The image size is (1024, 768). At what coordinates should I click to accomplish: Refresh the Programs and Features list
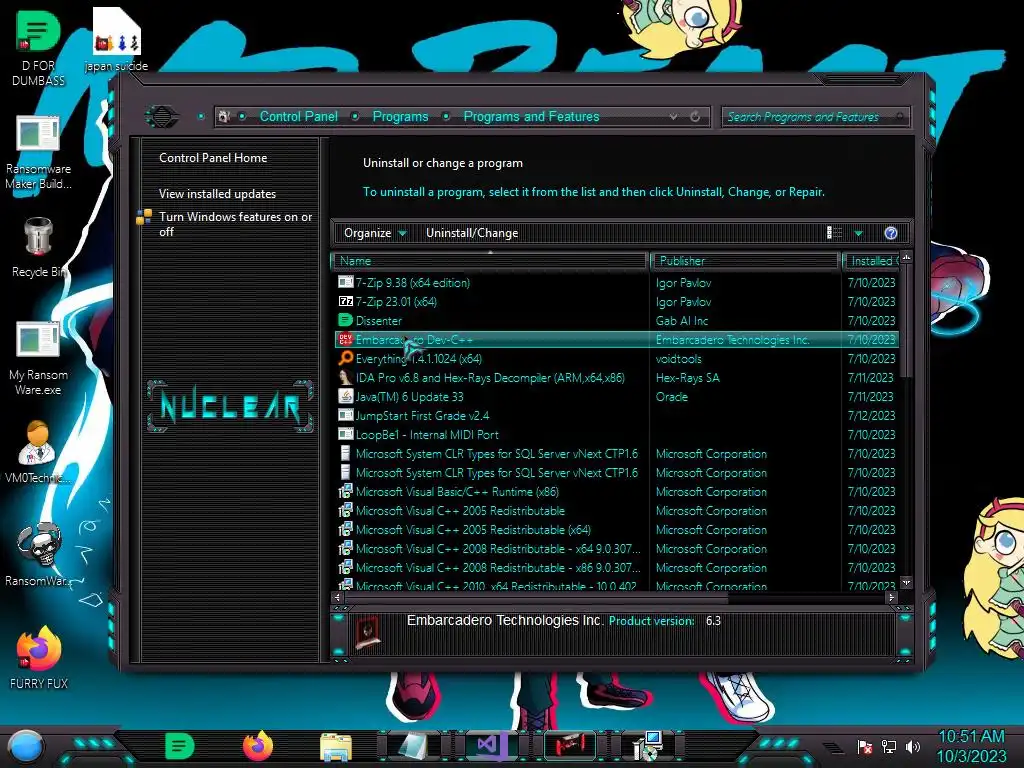tap(695, 117)
